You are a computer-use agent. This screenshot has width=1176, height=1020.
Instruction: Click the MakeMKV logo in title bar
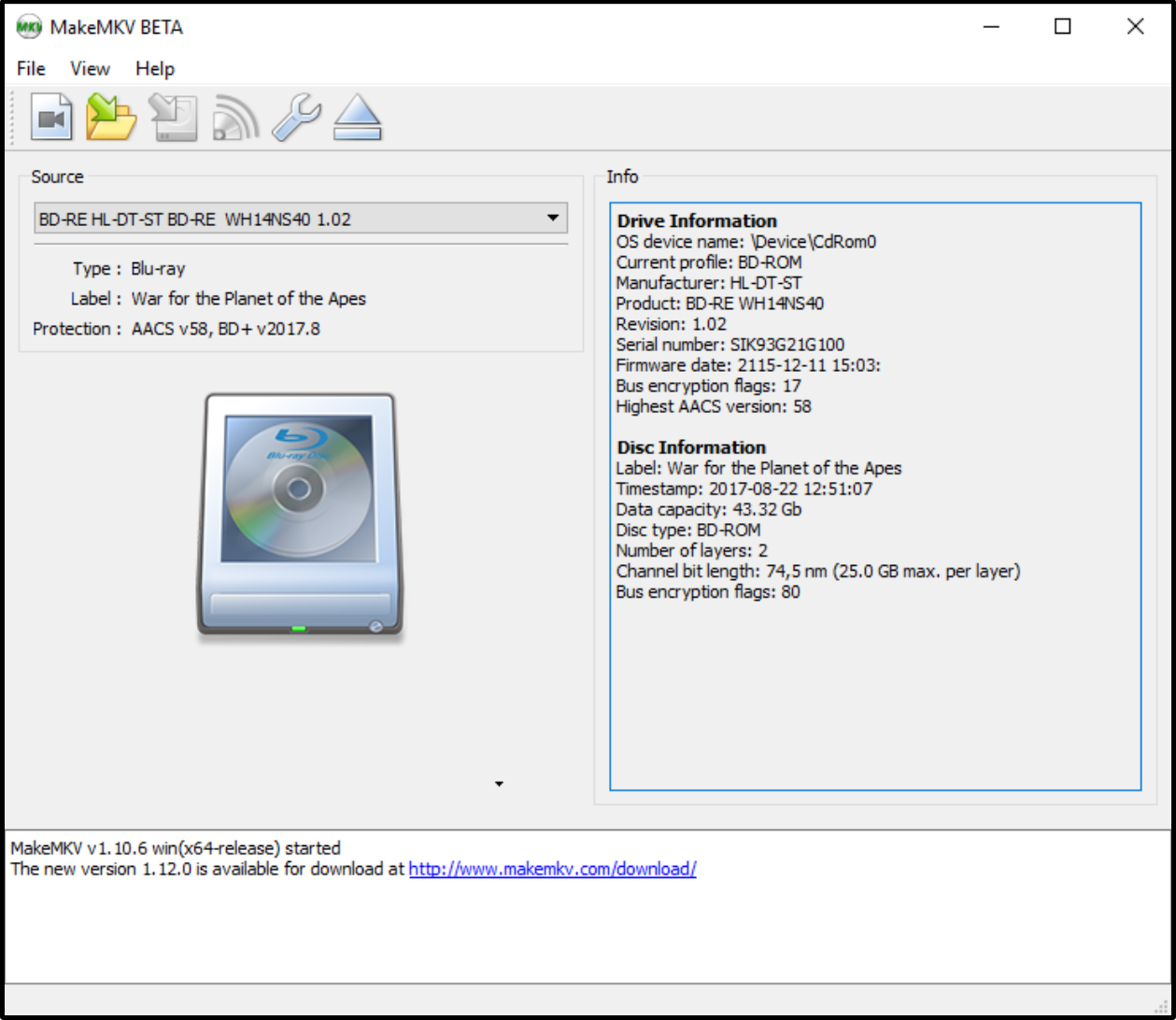[29, 27]
